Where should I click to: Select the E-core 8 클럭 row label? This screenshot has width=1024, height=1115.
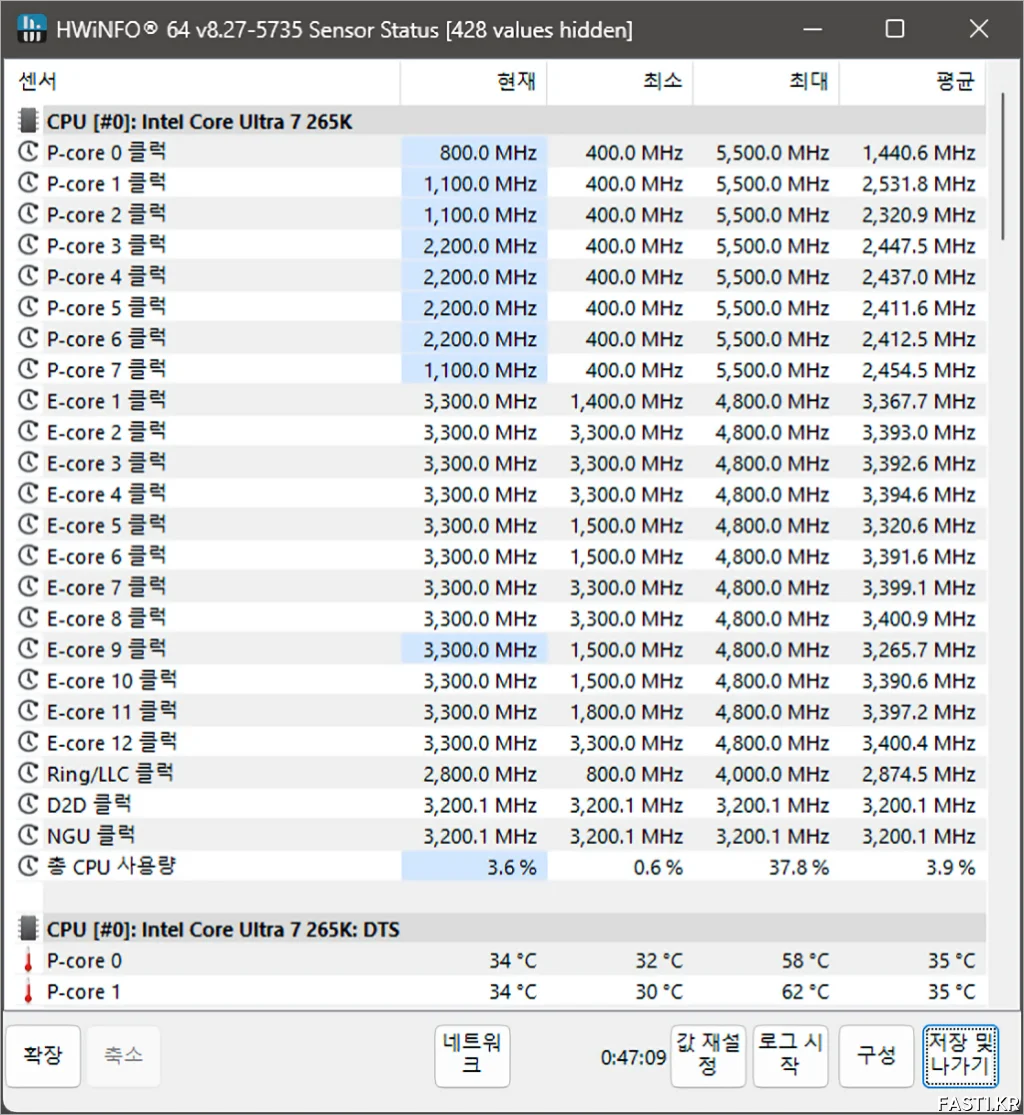click(106, 618)
